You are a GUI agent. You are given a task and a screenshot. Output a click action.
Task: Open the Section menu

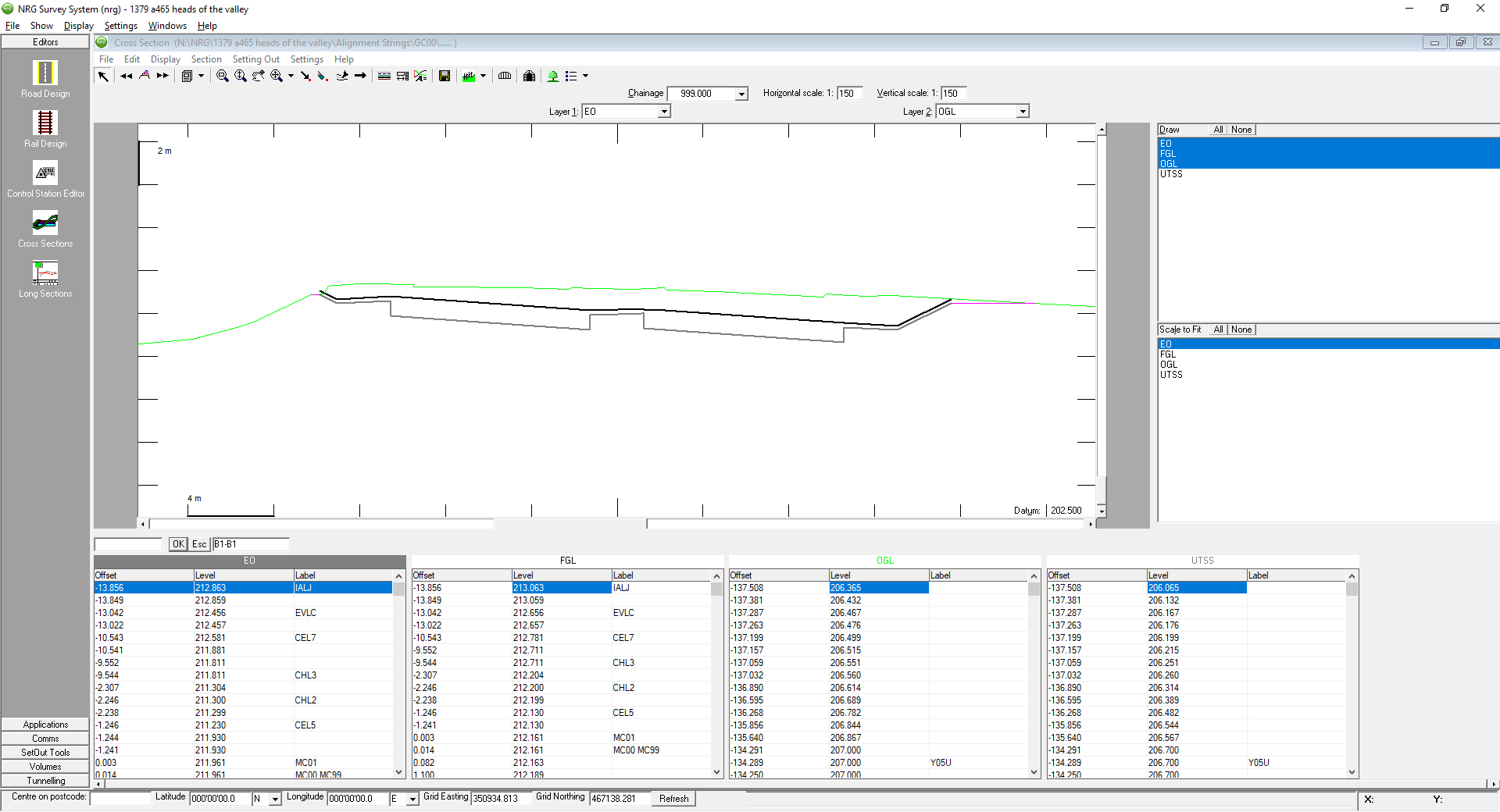coord(206,59)
